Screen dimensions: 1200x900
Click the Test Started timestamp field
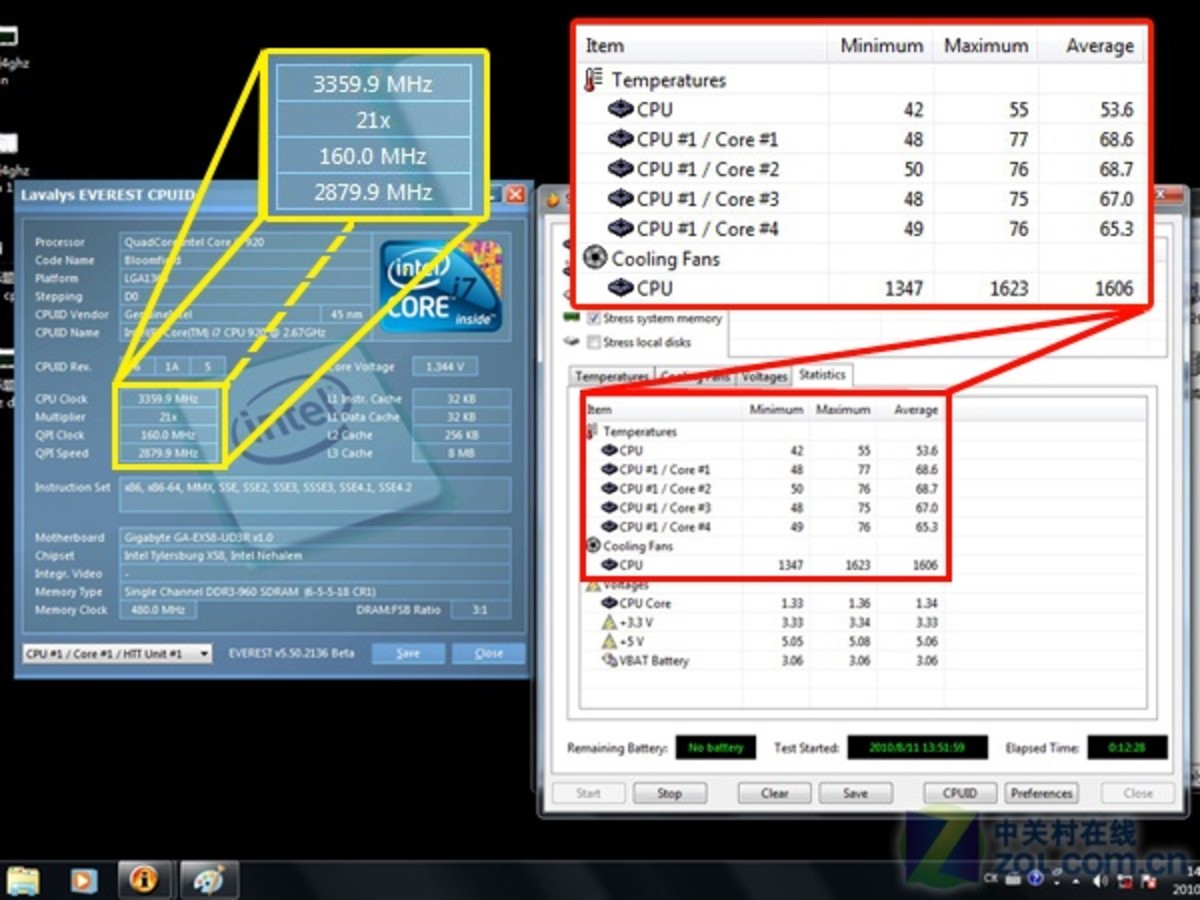coord(917,748)
